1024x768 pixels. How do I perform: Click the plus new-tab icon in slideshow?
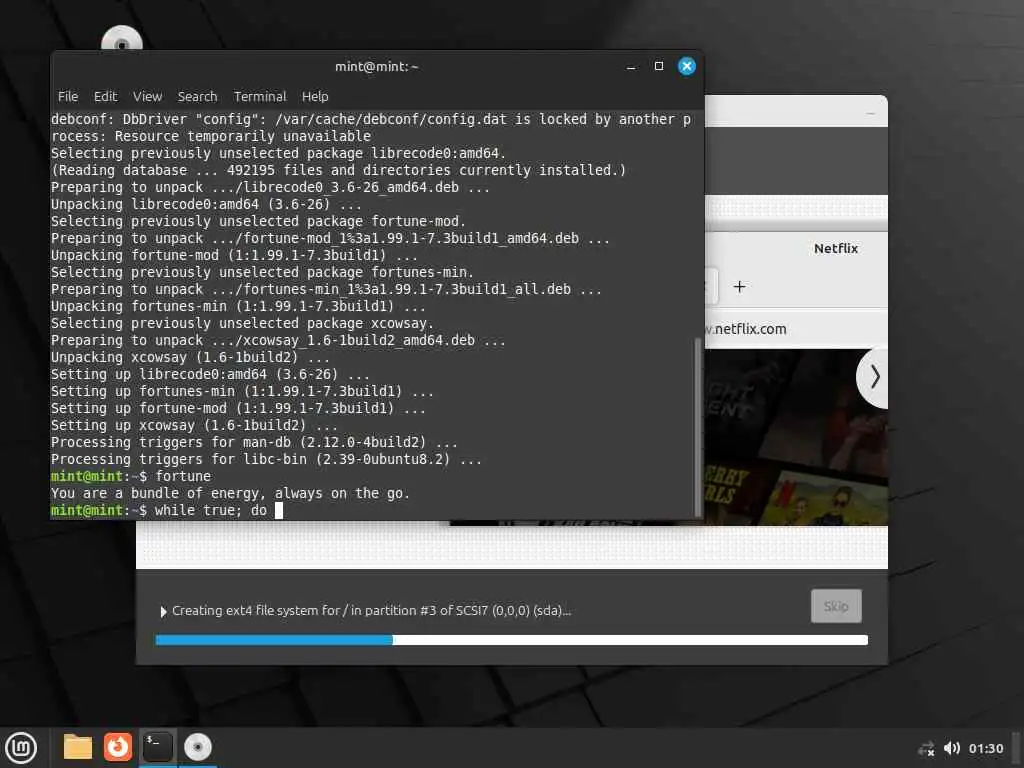click(x=739, y=287)
